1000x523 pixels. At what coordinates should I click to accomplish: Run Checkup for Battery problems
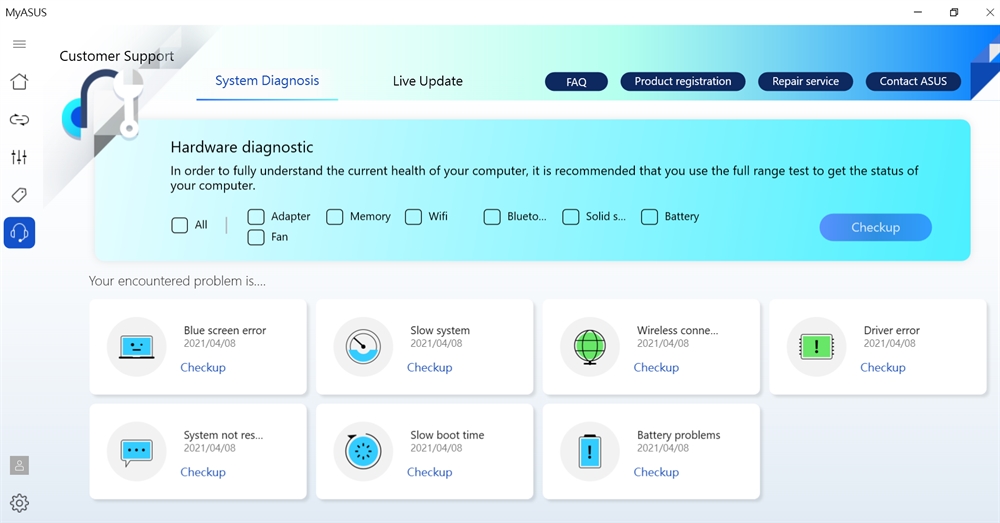click(656, 472)
